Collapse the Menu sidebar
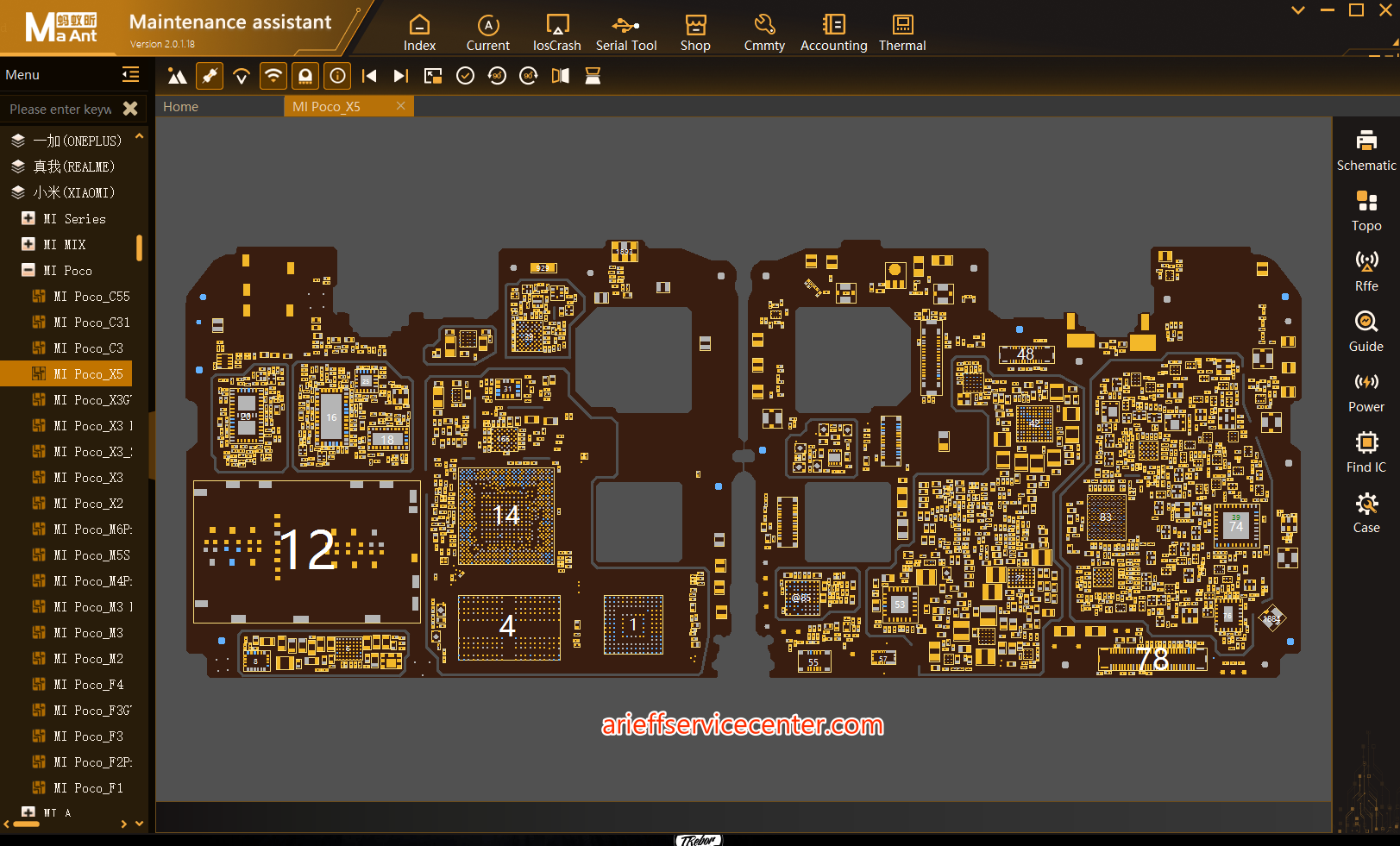The height and width of the screenshot is (846, 1400). 130,75
